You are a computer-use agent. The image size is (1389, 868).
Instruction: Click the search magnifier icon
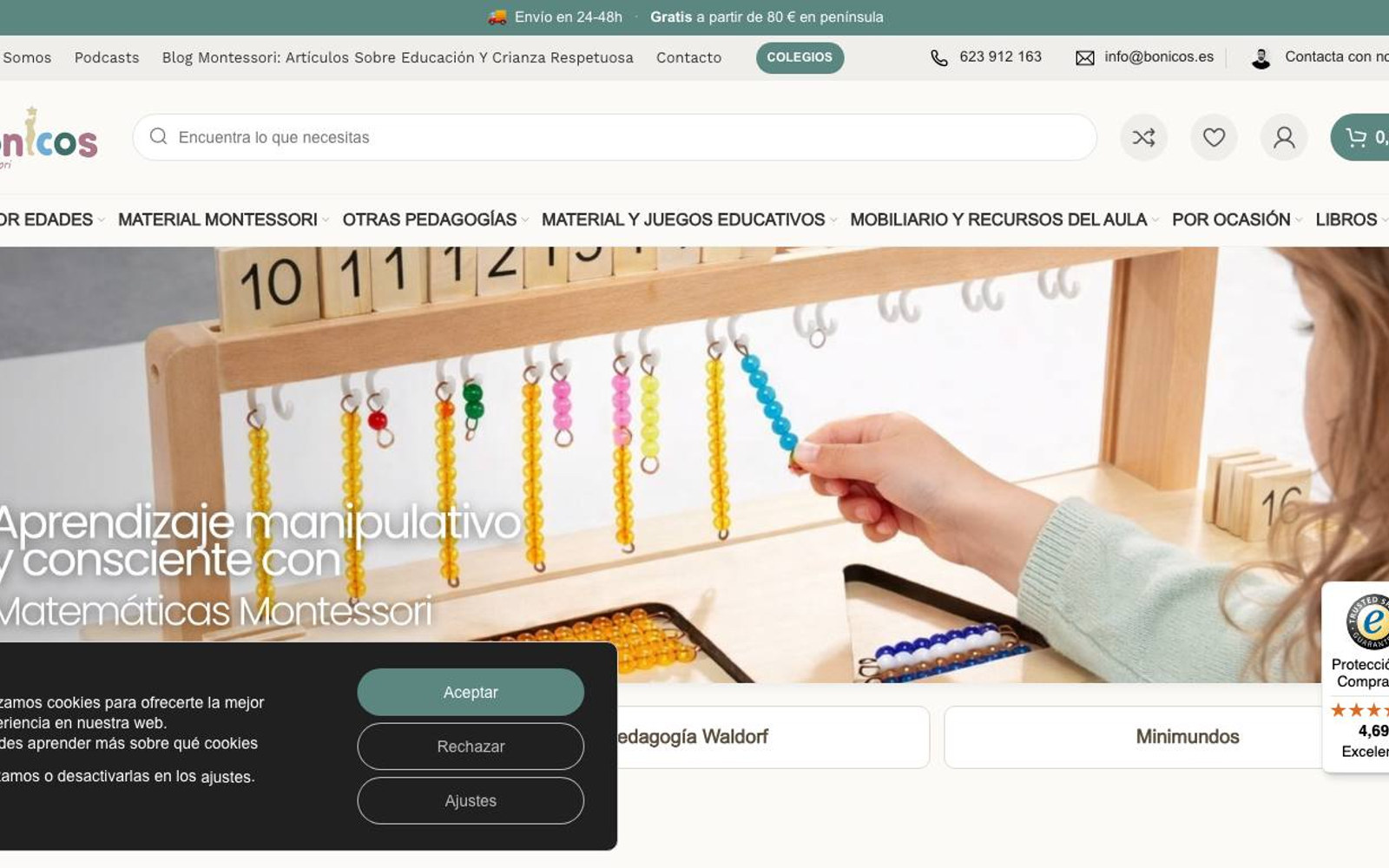pyautogui.click(x=158, y=136)
